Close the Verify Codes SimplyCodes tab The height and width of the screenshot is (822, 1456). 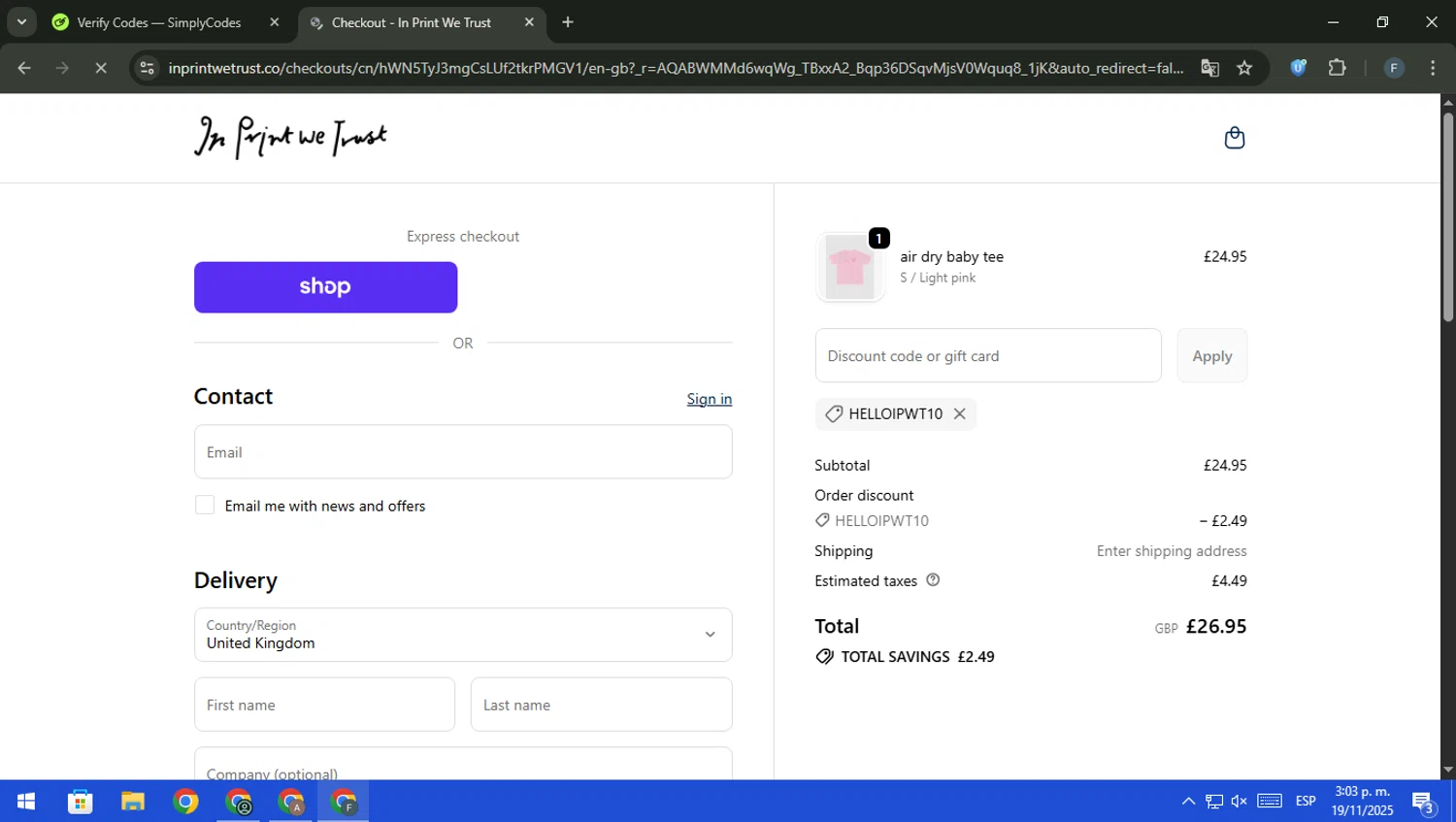coord(275,22)
